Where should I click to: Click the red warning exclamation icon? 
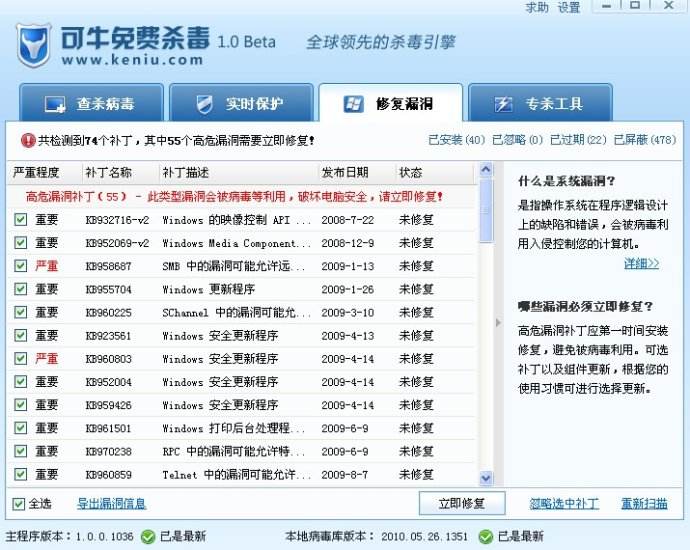click(x=28, y=141)
